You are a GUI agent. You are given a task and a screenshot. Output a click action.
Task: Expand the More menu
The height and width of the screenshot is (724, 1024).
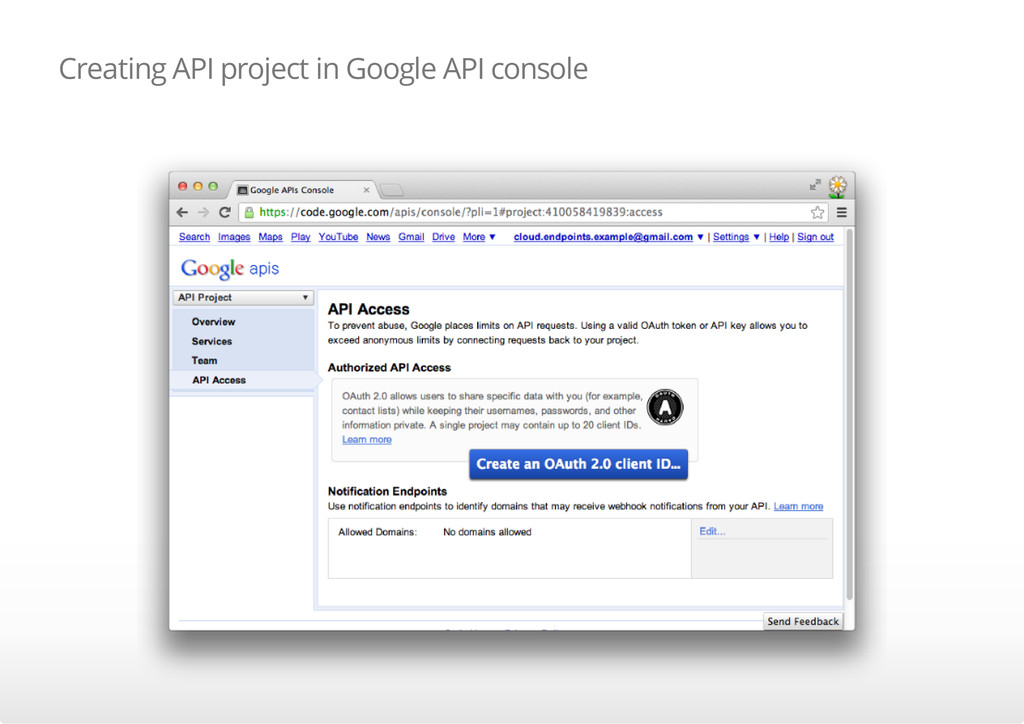tap(479, 237)
